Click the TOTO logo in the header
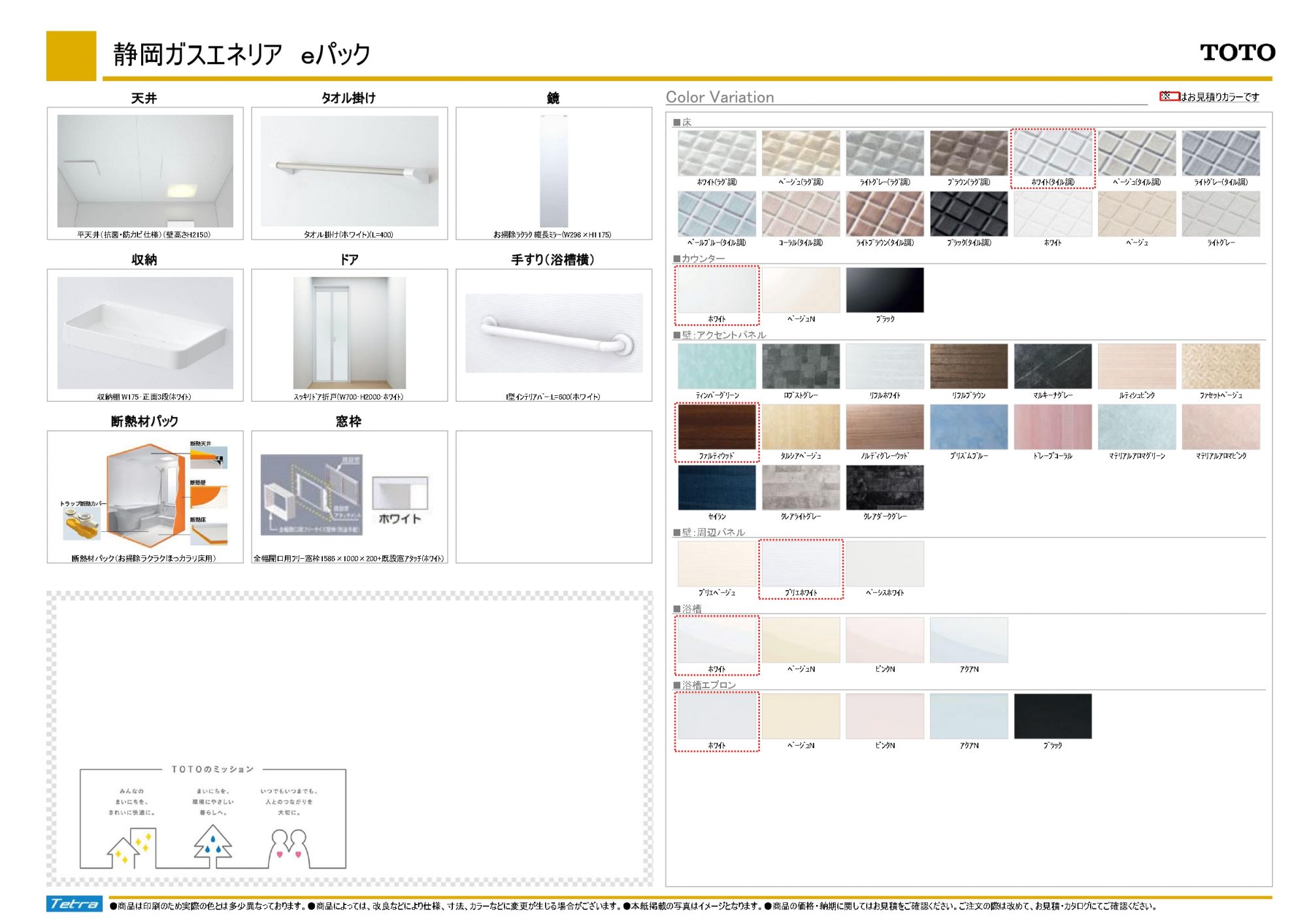This screenshot has height=924, width=1307. pos(1237,52)
